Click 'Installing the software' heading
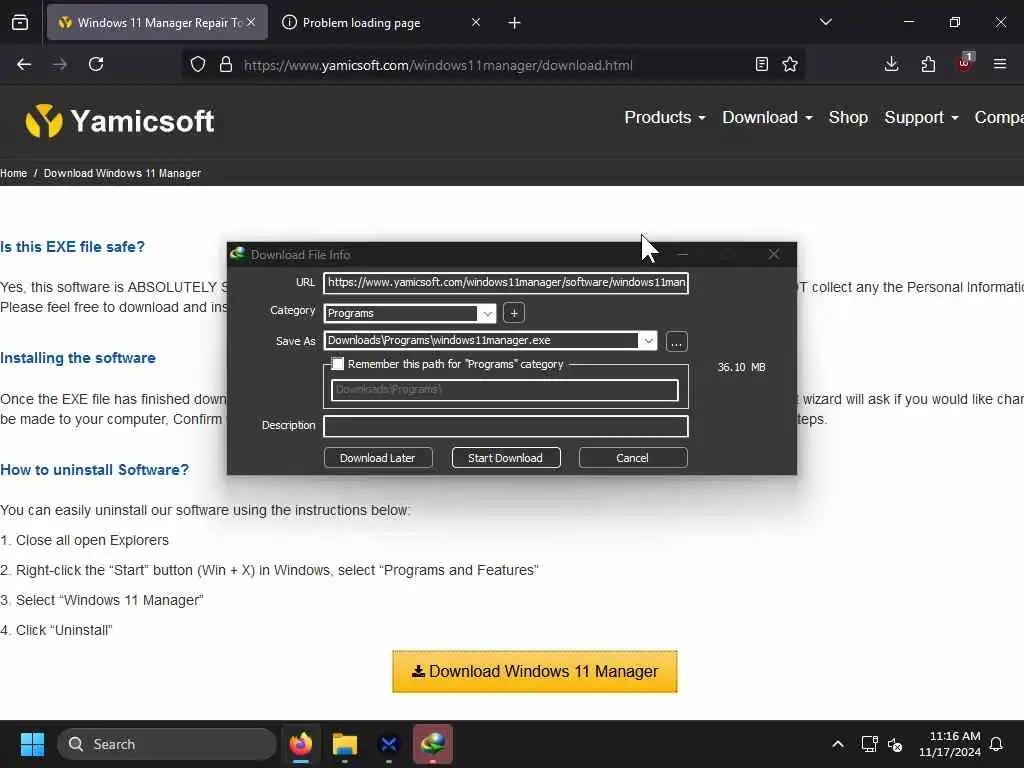Viewport: 1024px width, 768px height. pyautogui.click(x=78, y=358)
